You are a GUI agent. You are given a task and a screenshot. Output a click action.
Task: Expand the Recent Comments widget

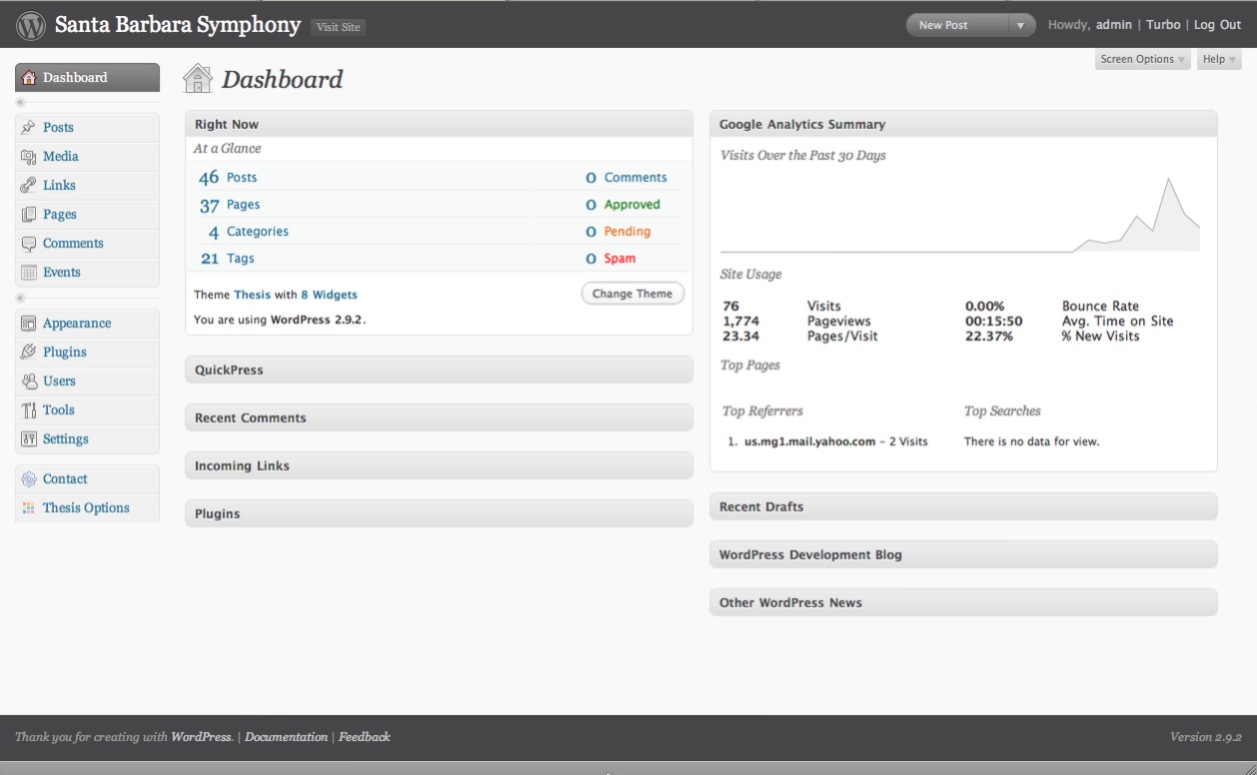click(x=439, y=418)
